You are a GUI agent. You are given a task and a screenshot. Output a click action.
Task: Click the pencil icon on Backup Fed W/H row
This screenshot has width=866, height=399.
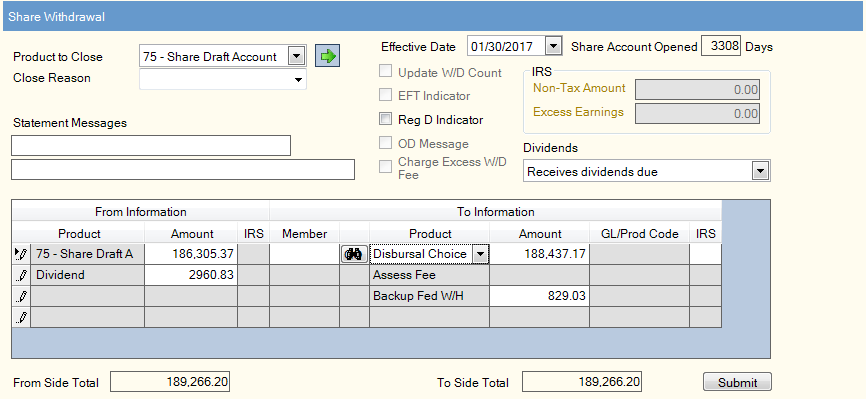tap(21, 296)
